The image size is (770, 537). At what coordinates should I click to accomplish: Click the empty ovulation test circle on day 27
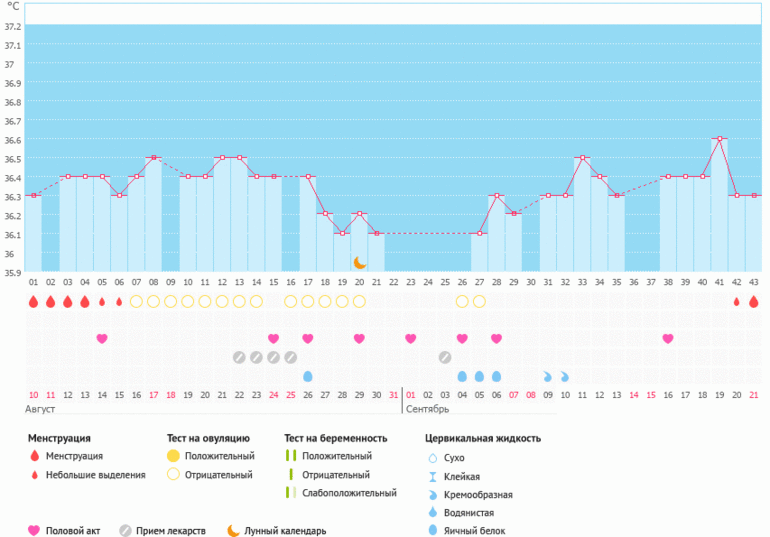pos(479,301)
